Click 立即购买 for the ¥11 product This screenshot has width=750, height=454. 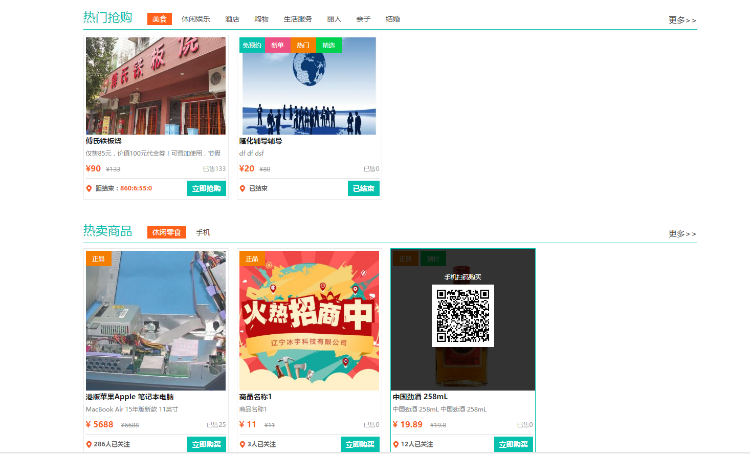pos(360,444)
